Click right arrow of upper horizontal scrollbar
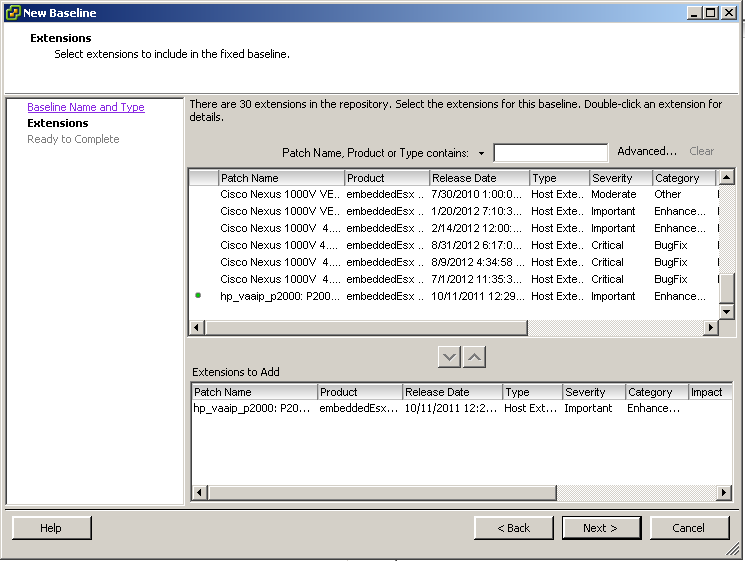The image size is (745, 561). click(711, 327)
